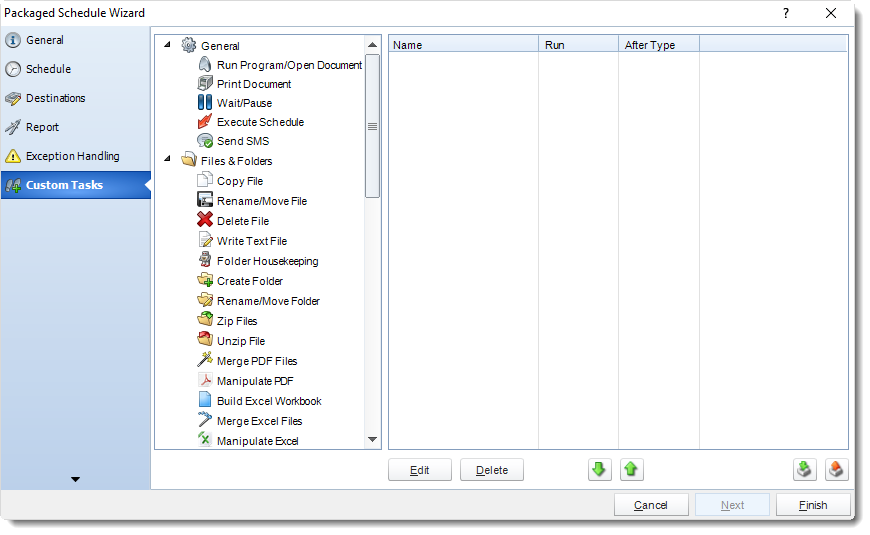Move task up with green up arrow

[x=631, y=470]
